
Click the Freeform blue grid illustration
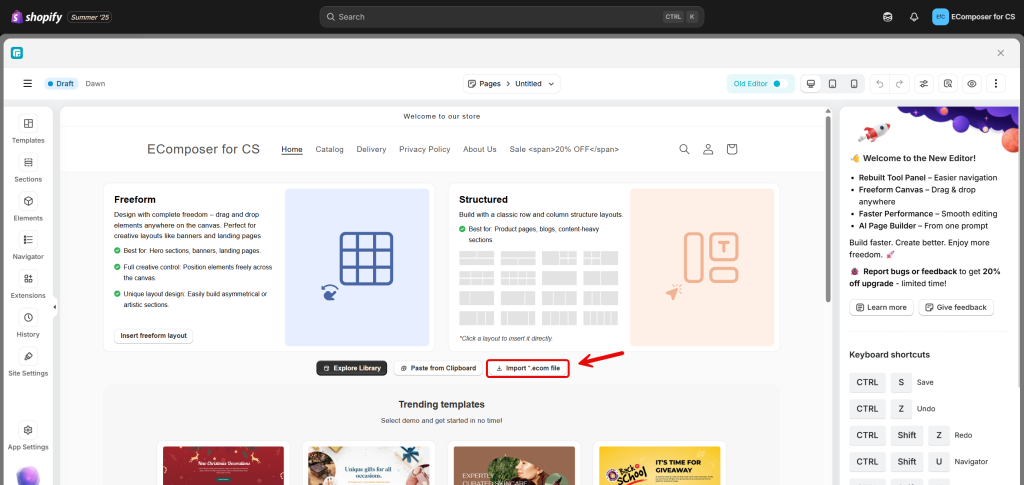[x=357, y=267]
